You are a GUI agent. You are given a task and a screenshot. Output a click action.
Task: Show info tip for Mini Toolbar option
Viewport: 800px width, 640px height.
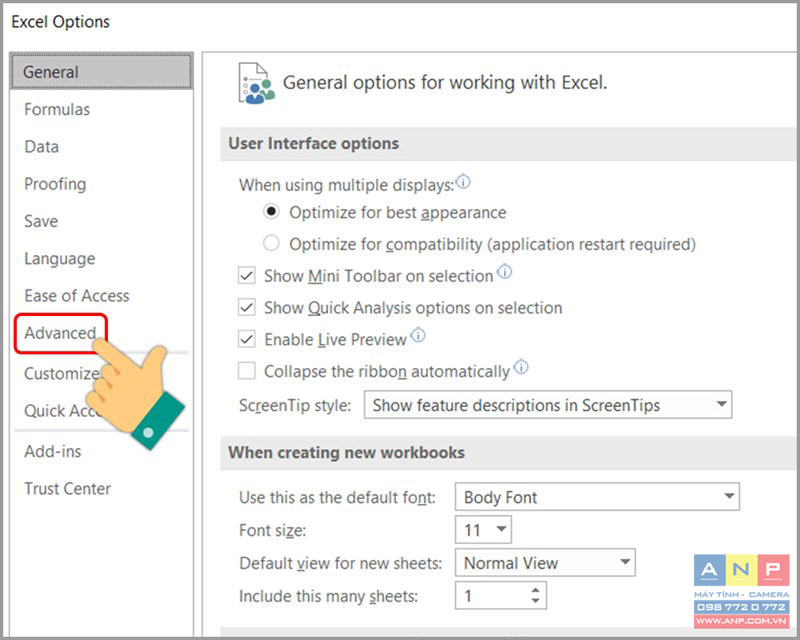[x=505, y=272]
